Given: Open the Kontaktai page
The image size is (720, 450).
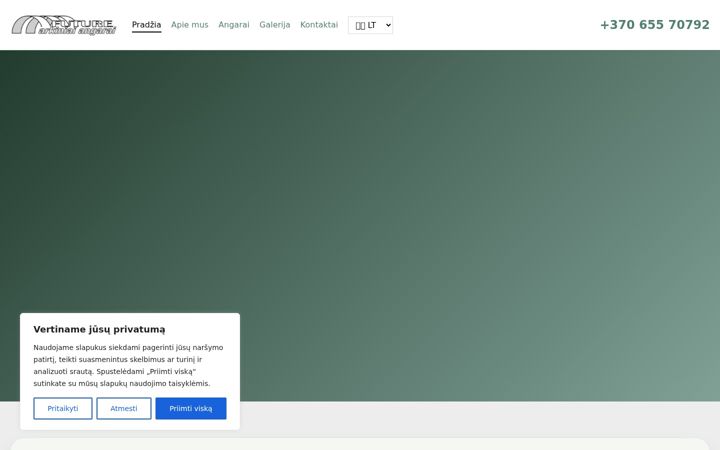Looking at the screenshot, I should (x=319, y=25).
